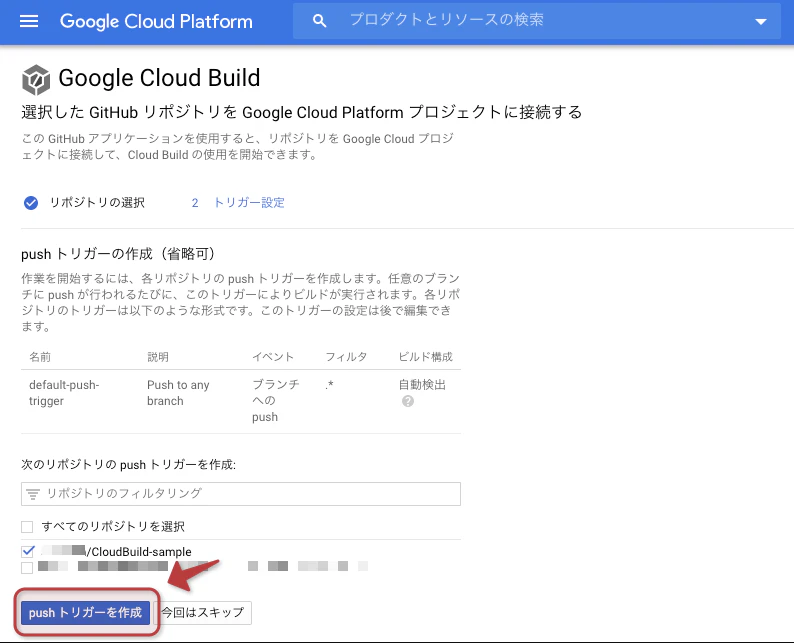Click the Push to any branch description
This screenshot has height=643, width=794.
click(178, 393)
